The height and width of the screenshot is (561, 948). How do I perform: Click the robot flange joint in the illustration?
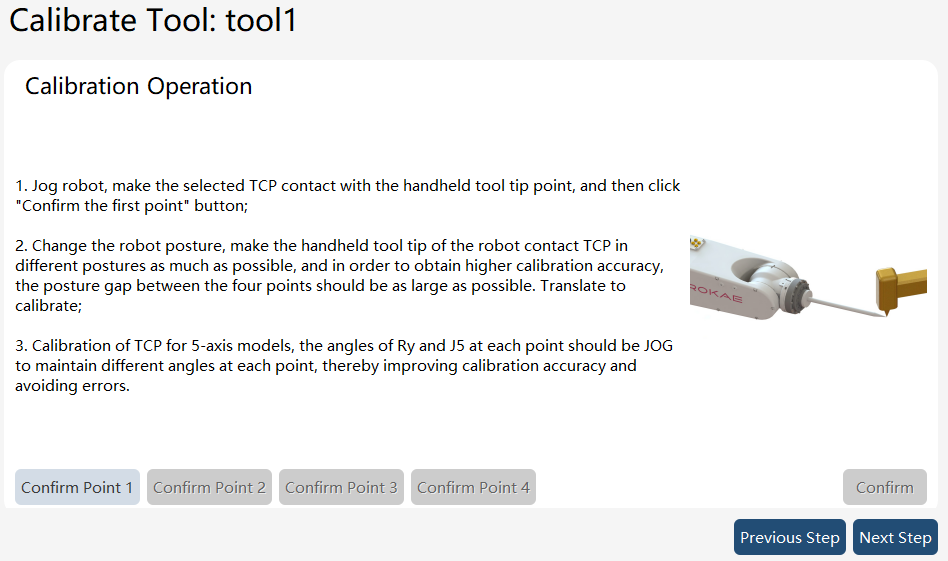tap(794, 293)
